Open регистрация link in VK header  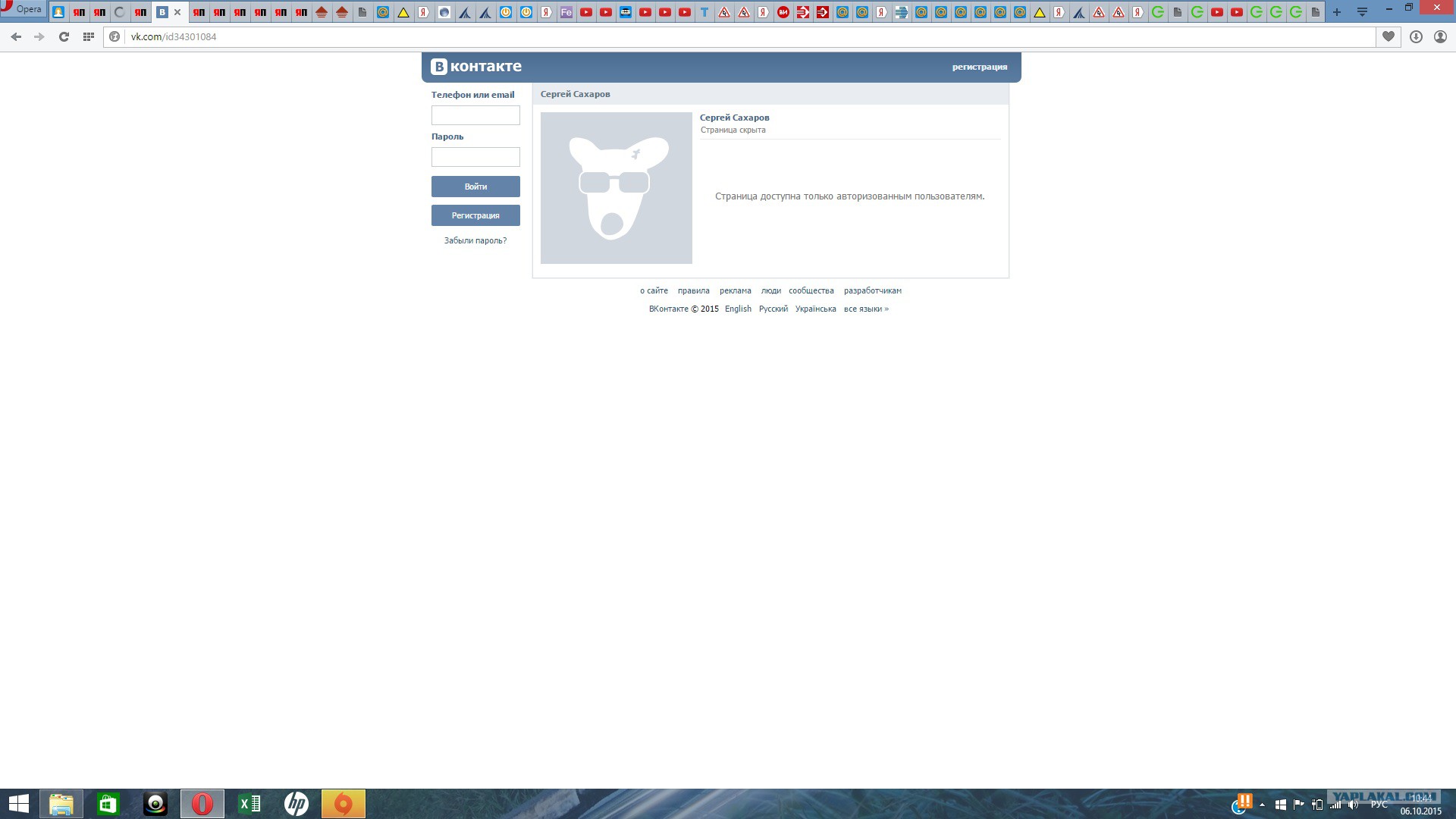coord(980,67)
